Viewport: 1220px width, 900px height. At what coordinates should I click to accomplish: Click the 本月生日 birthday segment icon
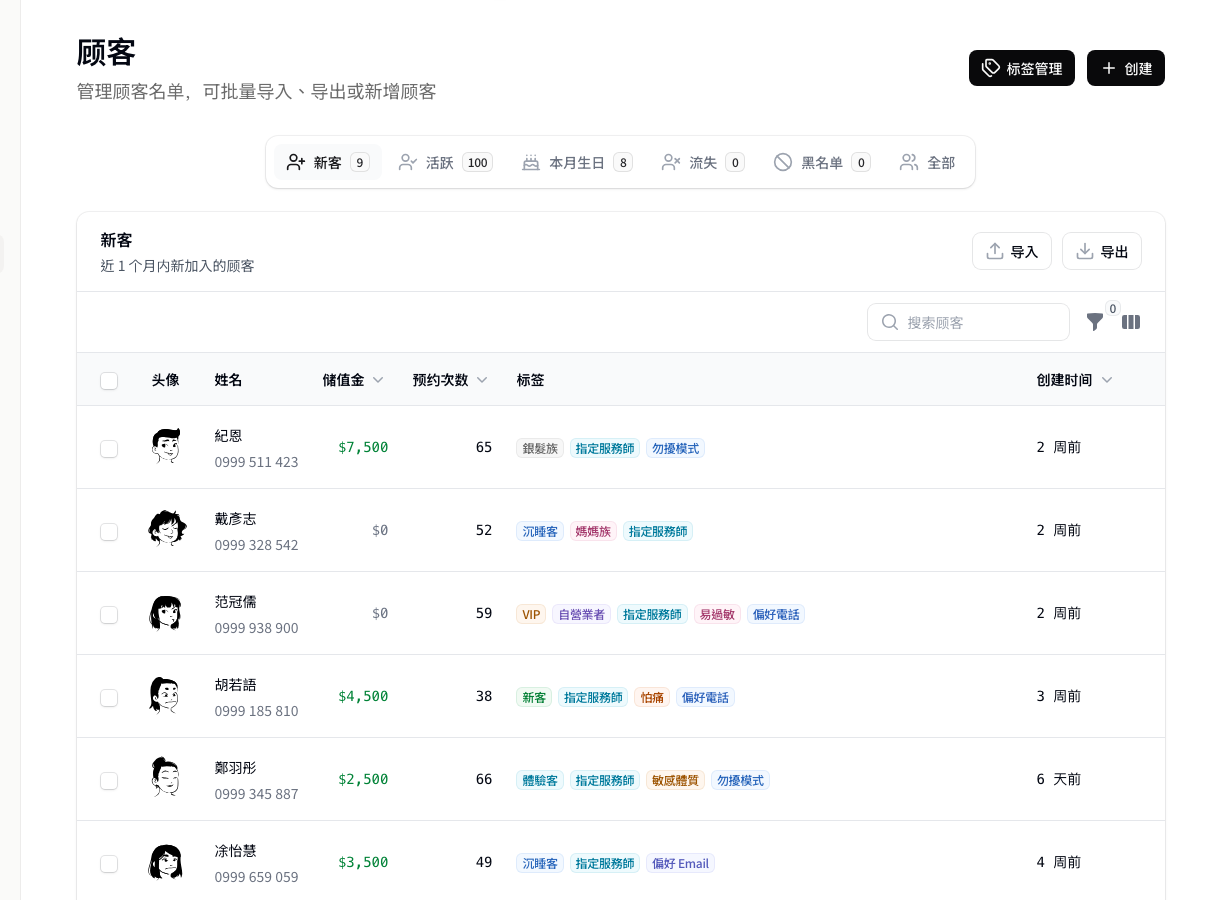pos(531,162)
